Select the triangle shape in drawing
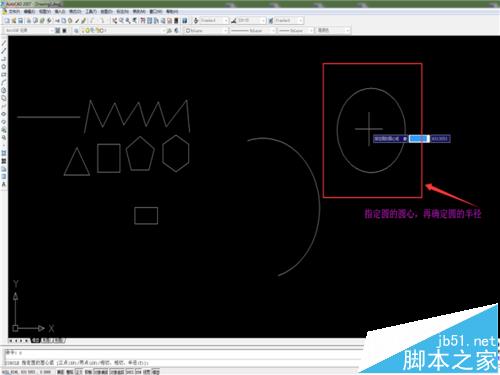This screenshot has height=375, width=500. (x=77, y=162)
